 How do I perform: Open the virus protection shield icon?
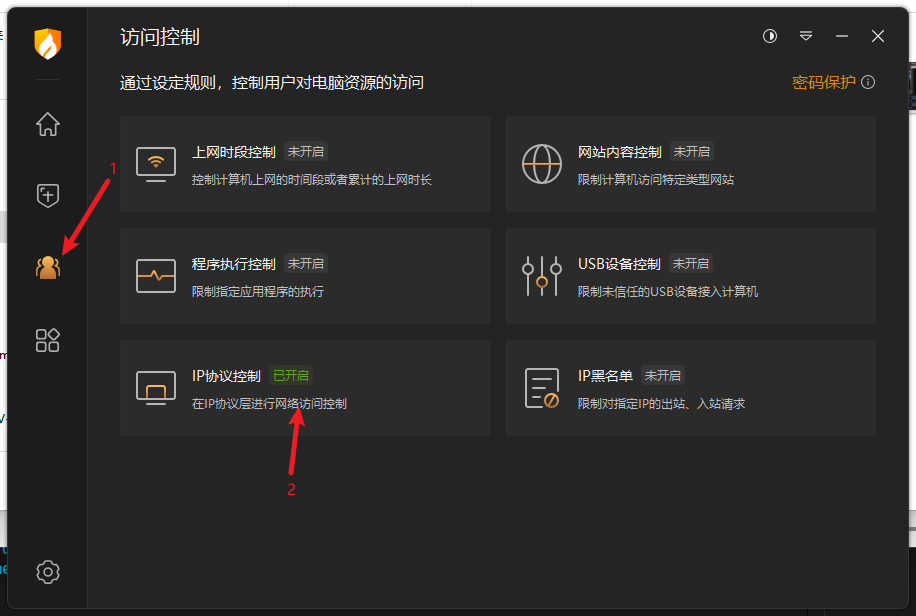[48, 195]
